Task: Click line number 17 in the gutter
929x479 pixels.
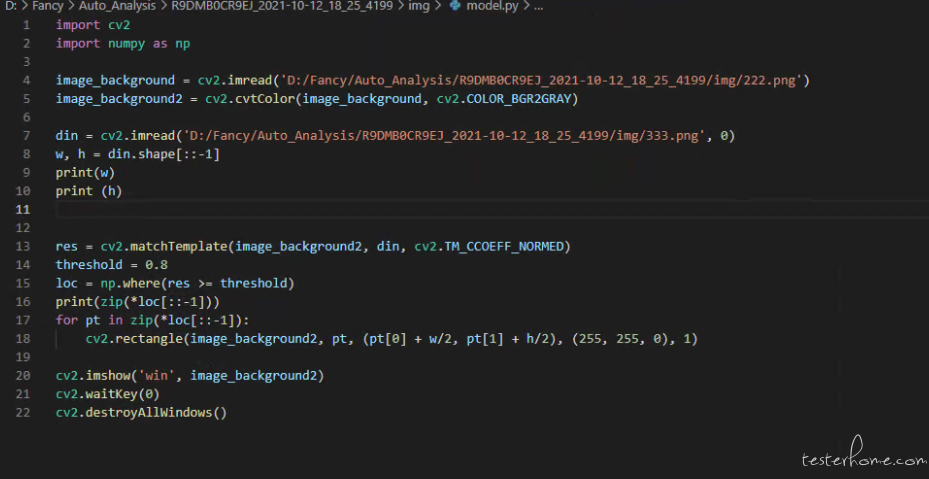Action: pos(23,320)
